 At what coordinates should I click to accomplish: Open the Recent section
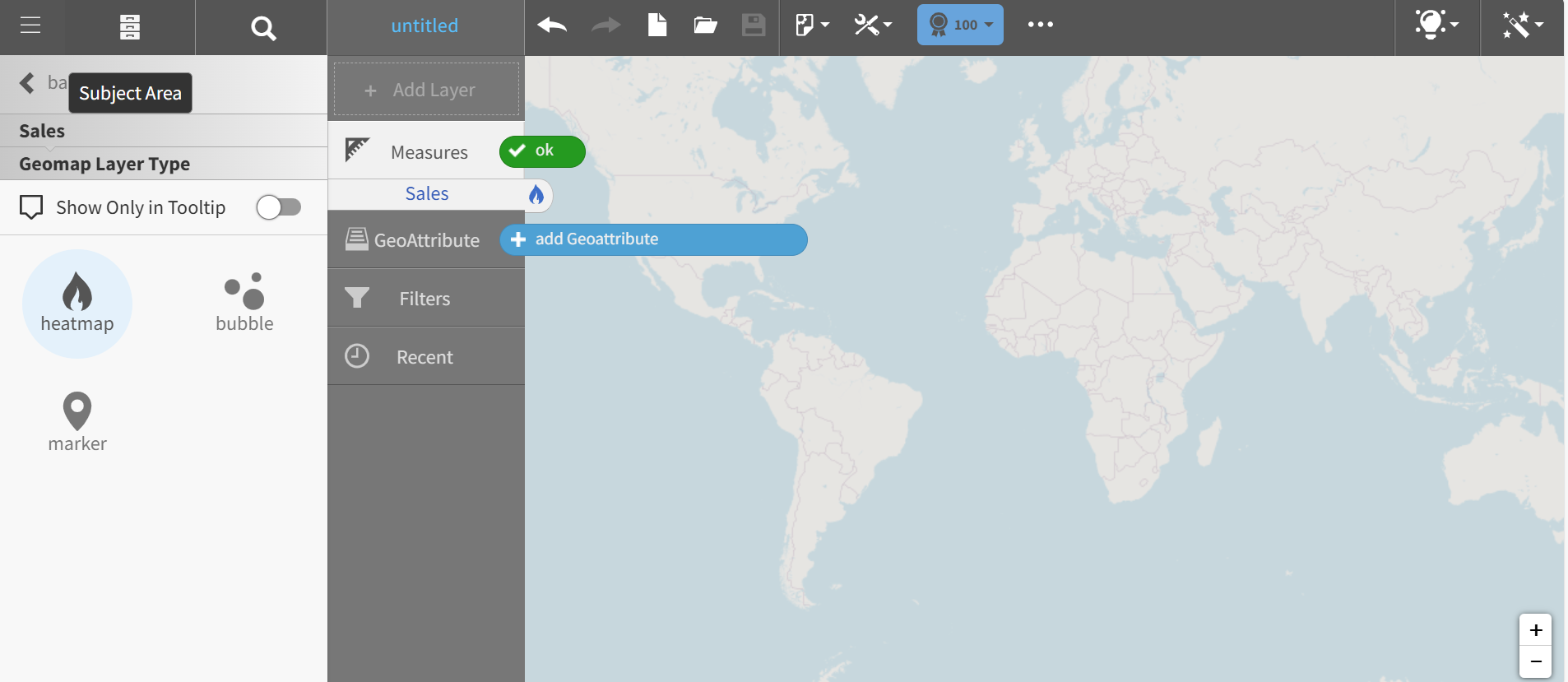425,357
